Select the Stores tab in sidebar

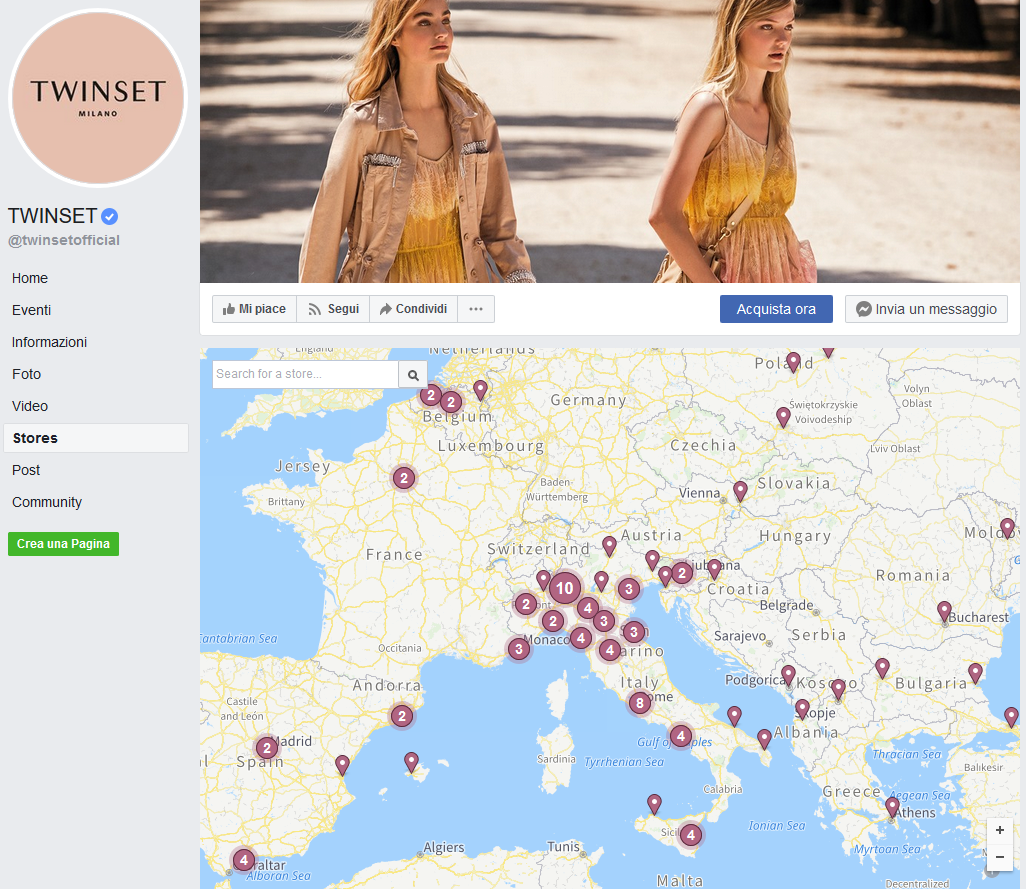click(96, 438)
